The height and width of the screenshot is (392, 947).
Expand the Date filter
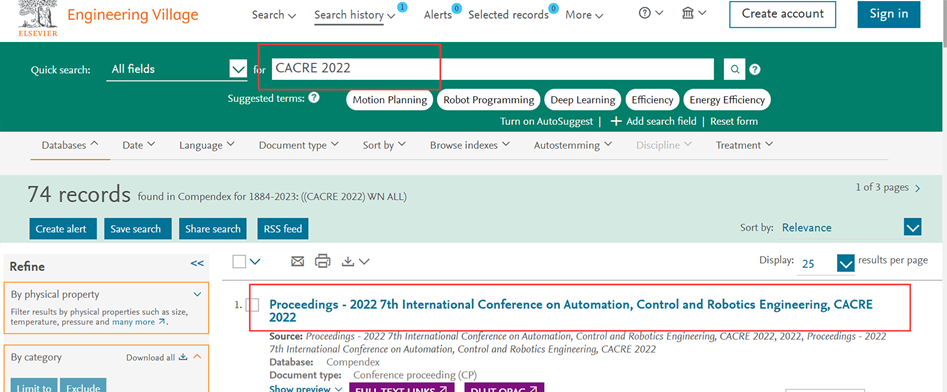(x=138, y=146)
